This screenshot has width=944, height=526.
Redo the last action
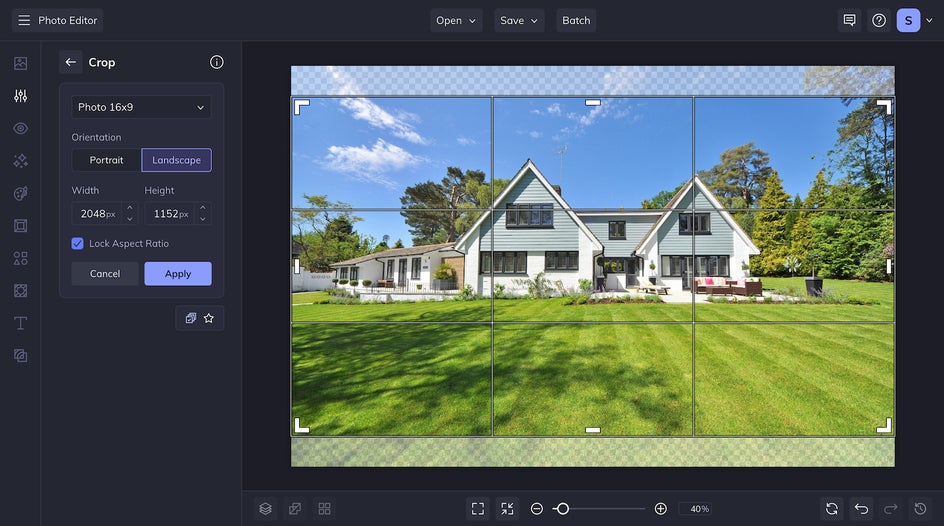tap(891, 509)
